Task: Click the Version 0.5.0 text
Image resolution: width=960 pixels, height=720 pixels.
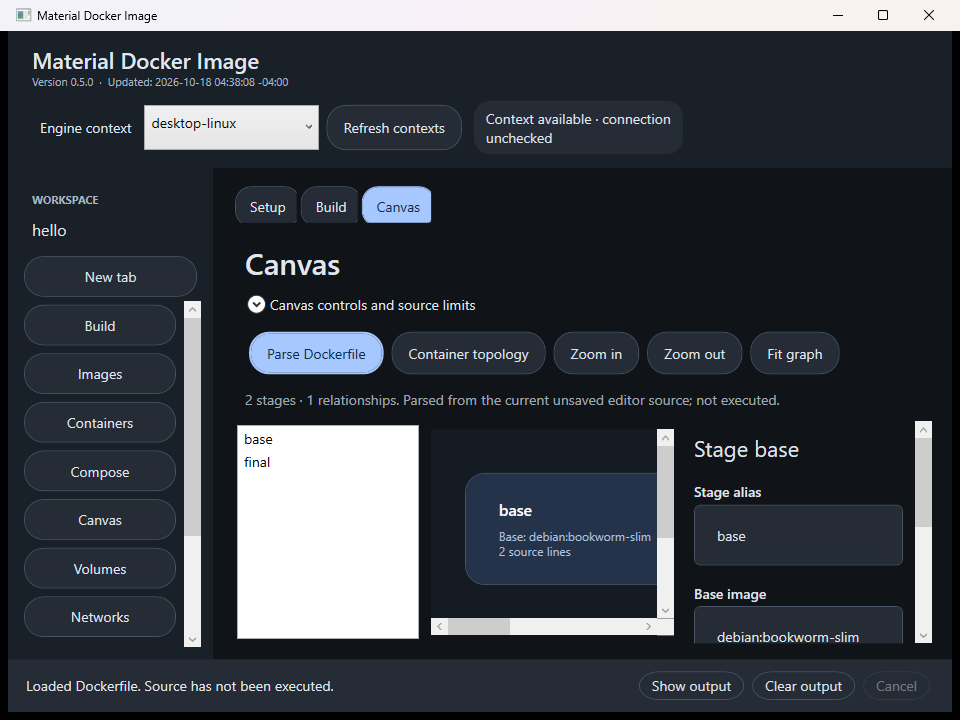Action: [x=62, y=82]
